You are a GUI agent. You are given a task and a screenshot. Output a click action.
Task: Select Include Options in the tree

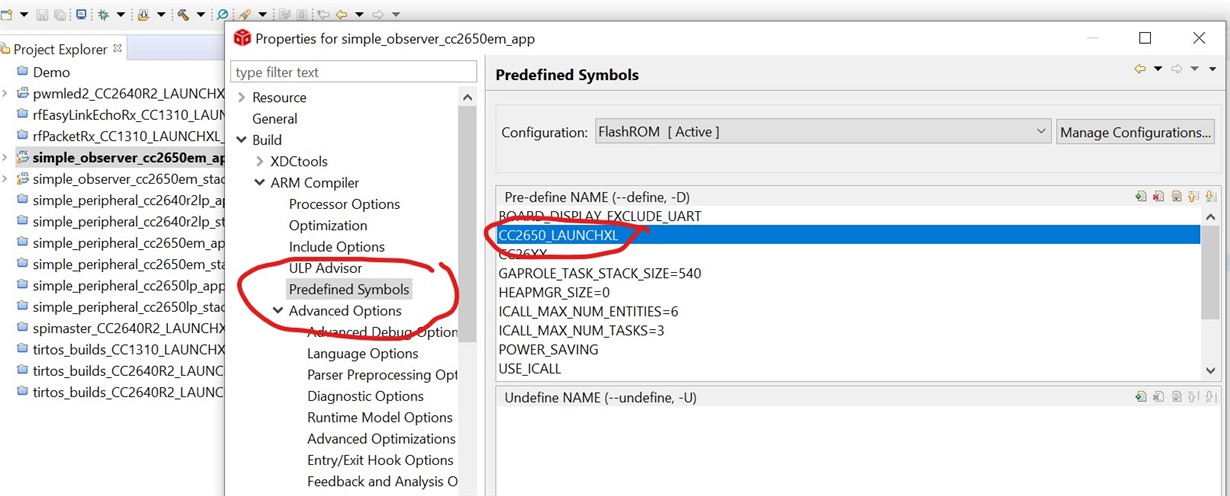coord(336,247)
